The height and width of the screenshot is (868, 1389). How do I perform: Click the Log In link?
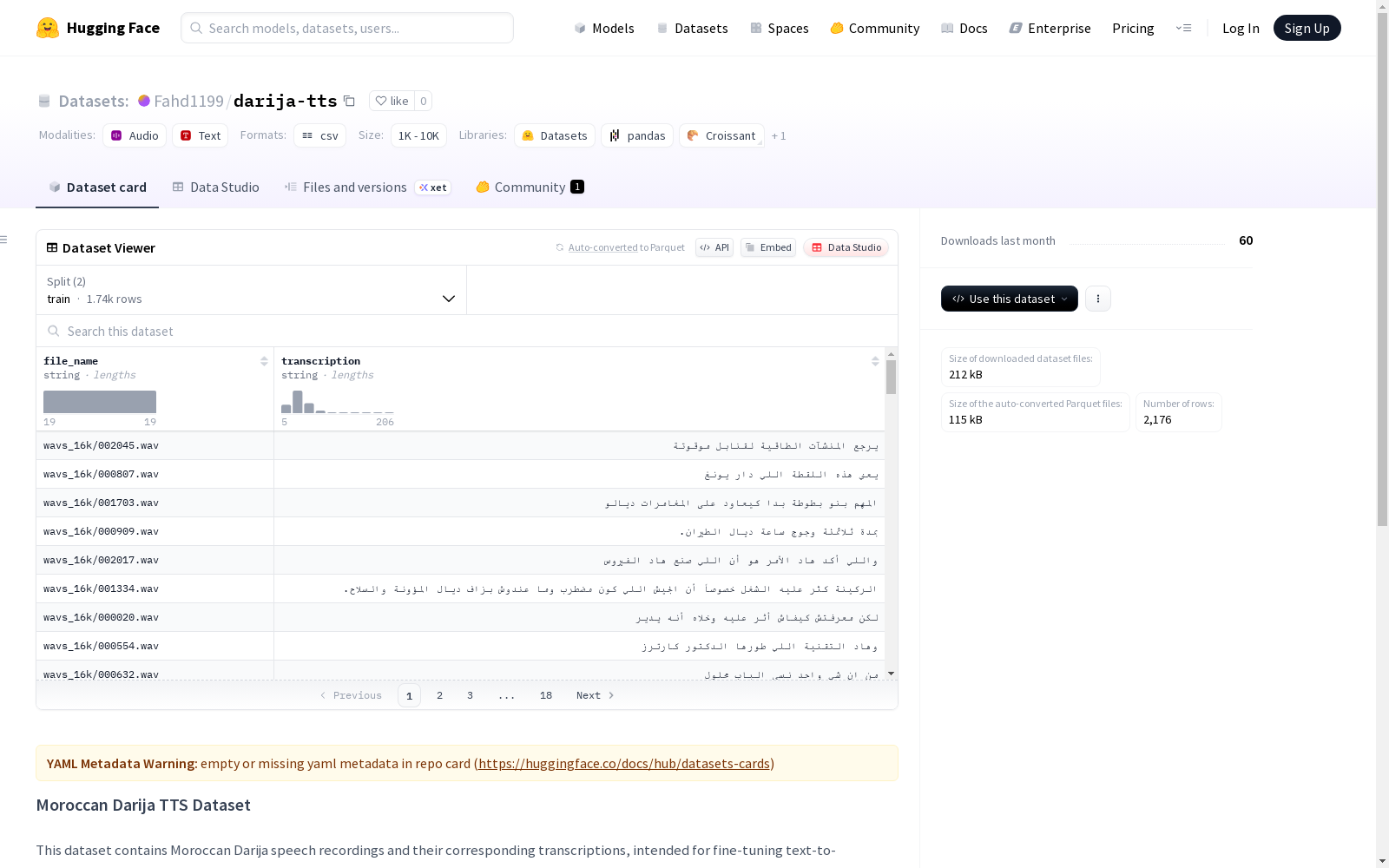pos(1241,28)
